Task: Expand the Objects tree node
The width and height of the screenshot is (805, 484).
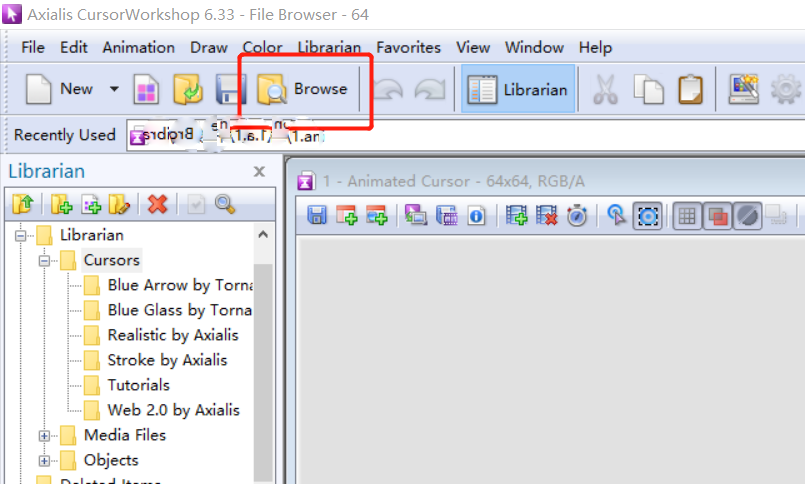Action: 44,461
